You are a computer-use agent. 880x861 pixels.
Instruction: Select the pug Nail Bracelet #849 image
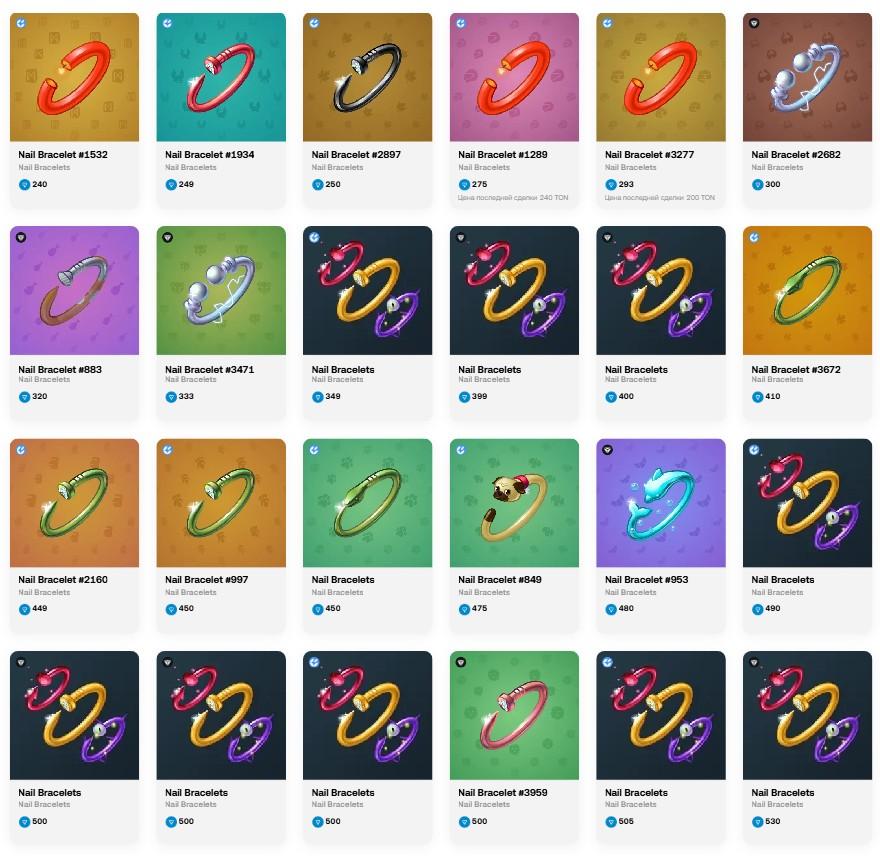pyautogui.click(x=514, y=503)
